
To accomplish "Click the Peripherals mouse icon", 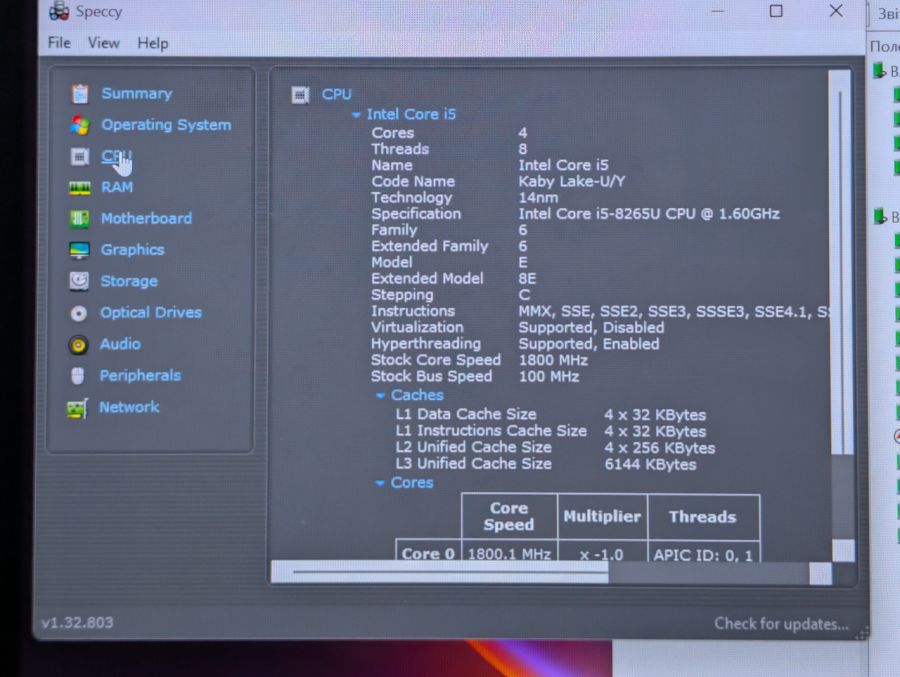I will pyautogui.click(x=77, y=376).
